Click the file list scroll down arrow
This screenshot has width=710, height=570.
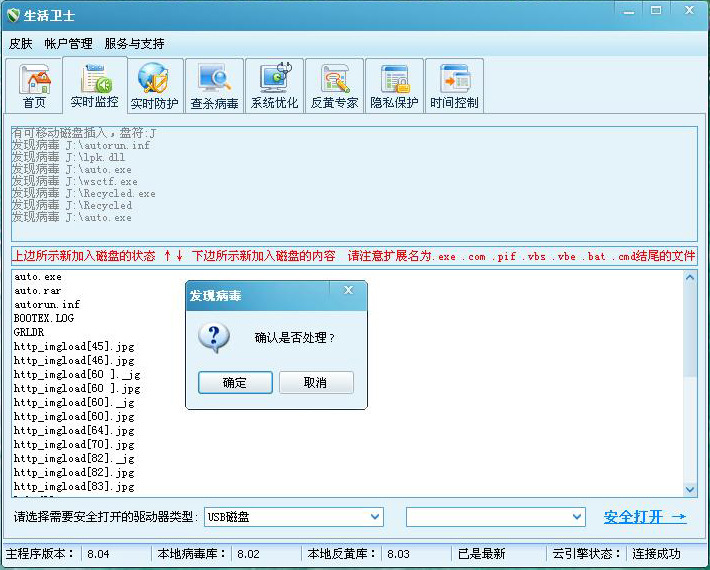pos(690,489)
